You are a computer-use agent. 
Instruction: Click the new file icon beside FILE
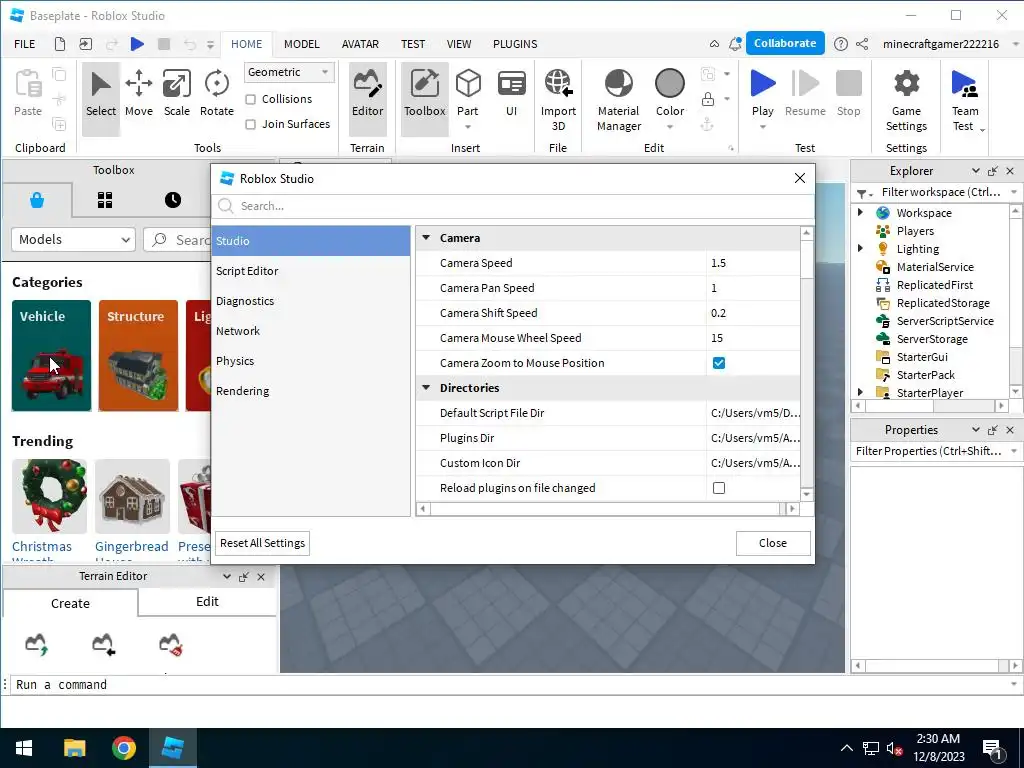pos(59,44)
